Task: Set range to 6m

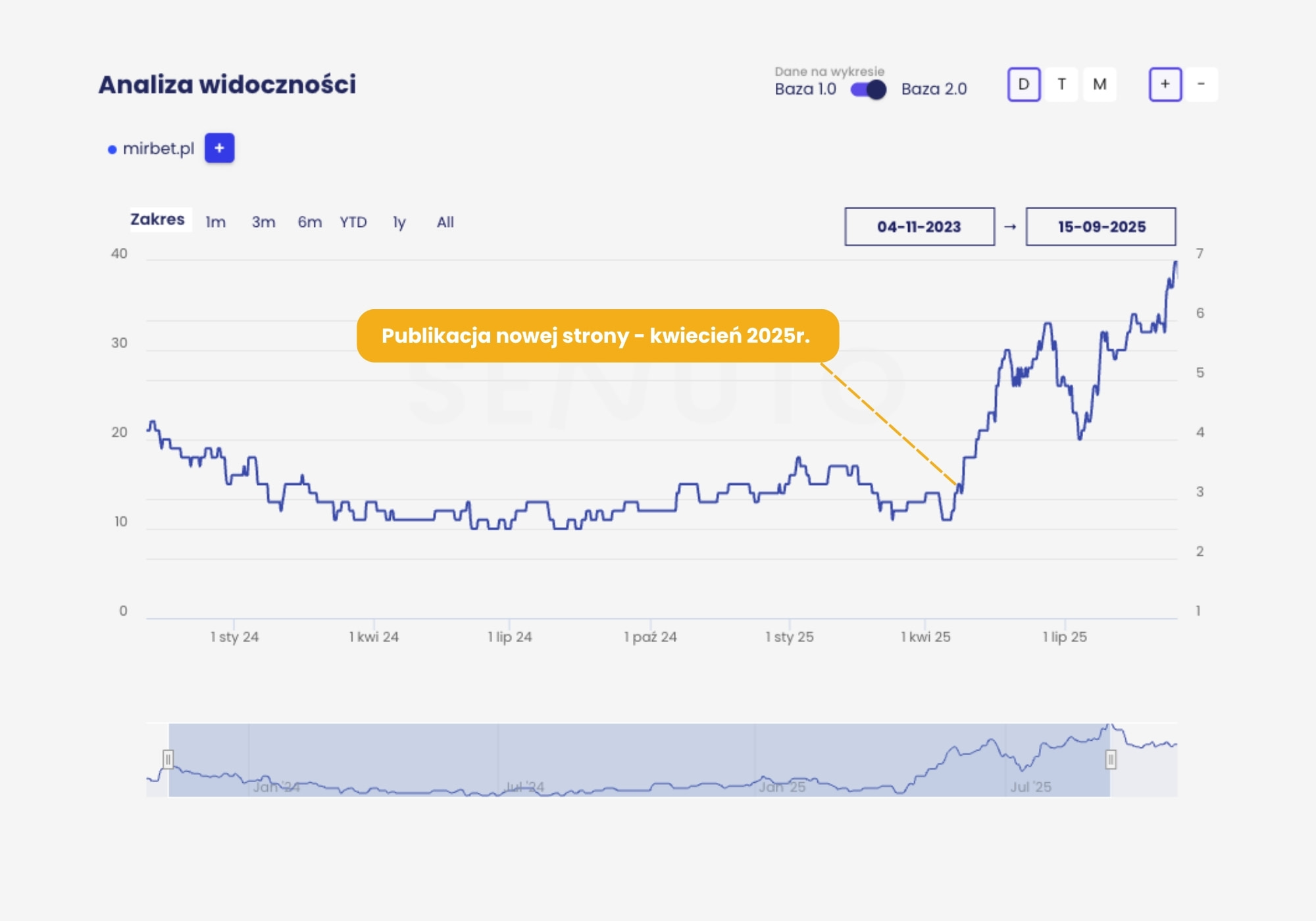Action: point(309,222)
